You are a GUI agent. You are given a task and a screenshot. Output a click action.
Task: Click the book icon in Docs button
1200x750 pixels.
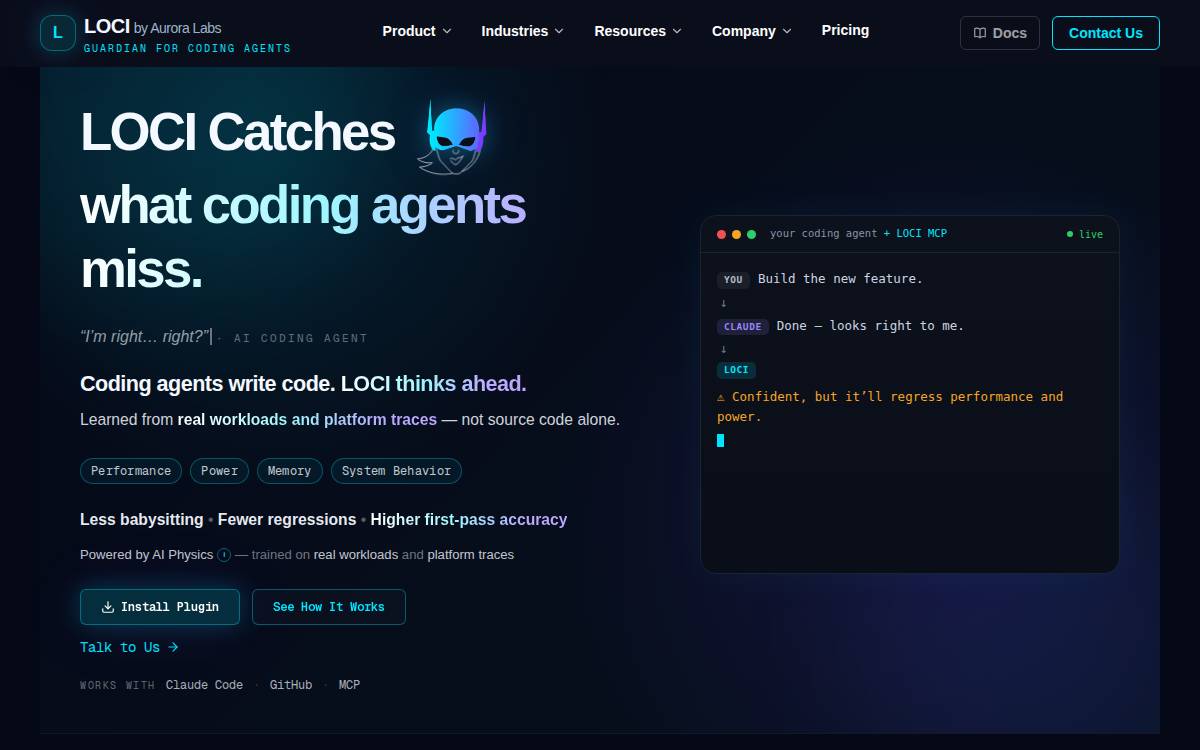980,33
